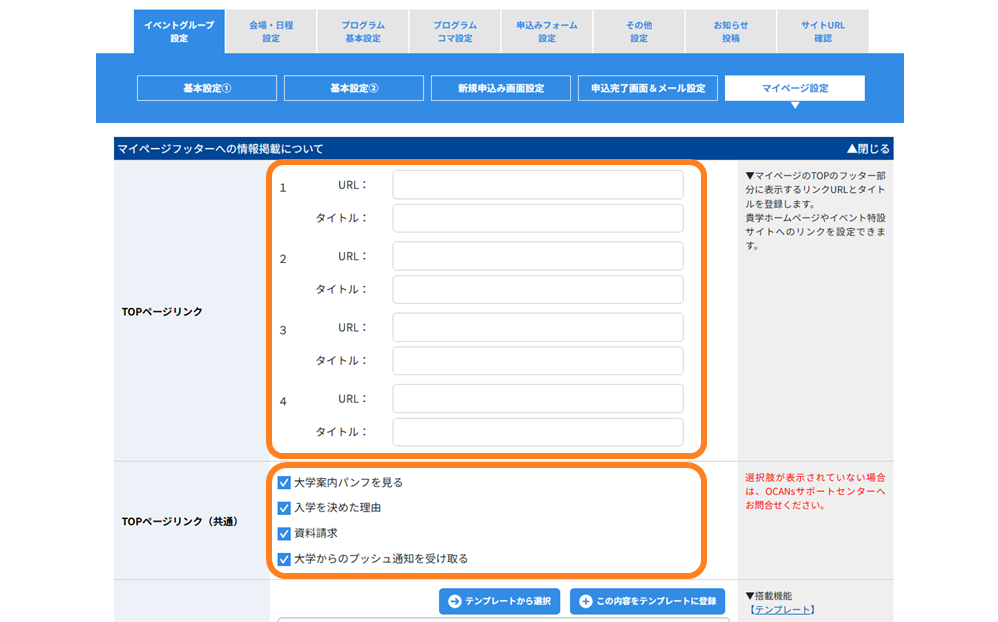This screenshot has width=998, height=622.
Task: Click the タイトル field for link 3
Action: pyautogui.click(x=538, y=361)
